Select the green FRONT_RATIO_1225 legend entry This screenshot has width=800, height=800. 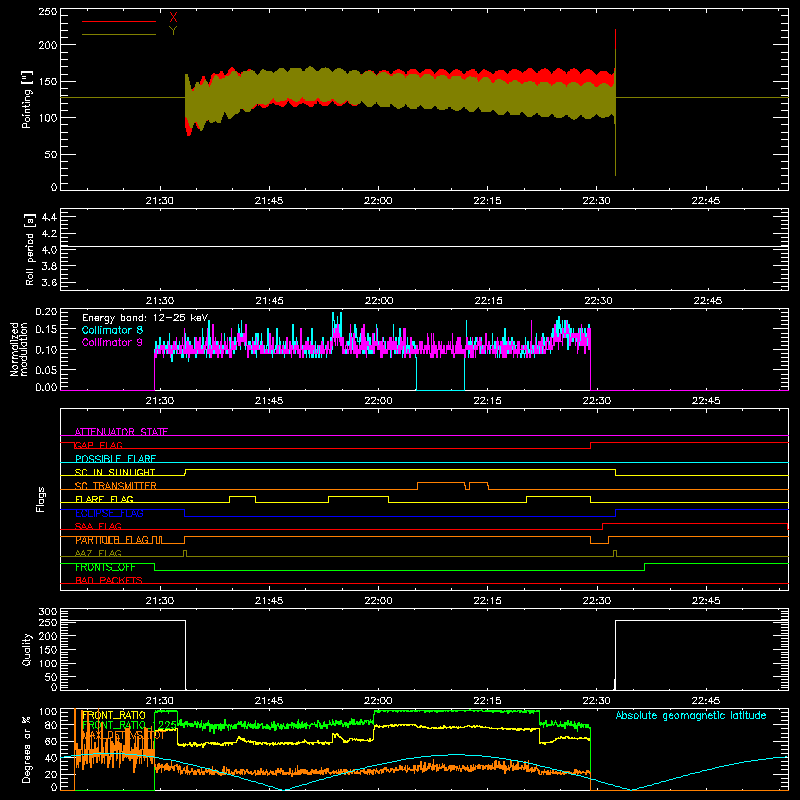tap(129, 725)
